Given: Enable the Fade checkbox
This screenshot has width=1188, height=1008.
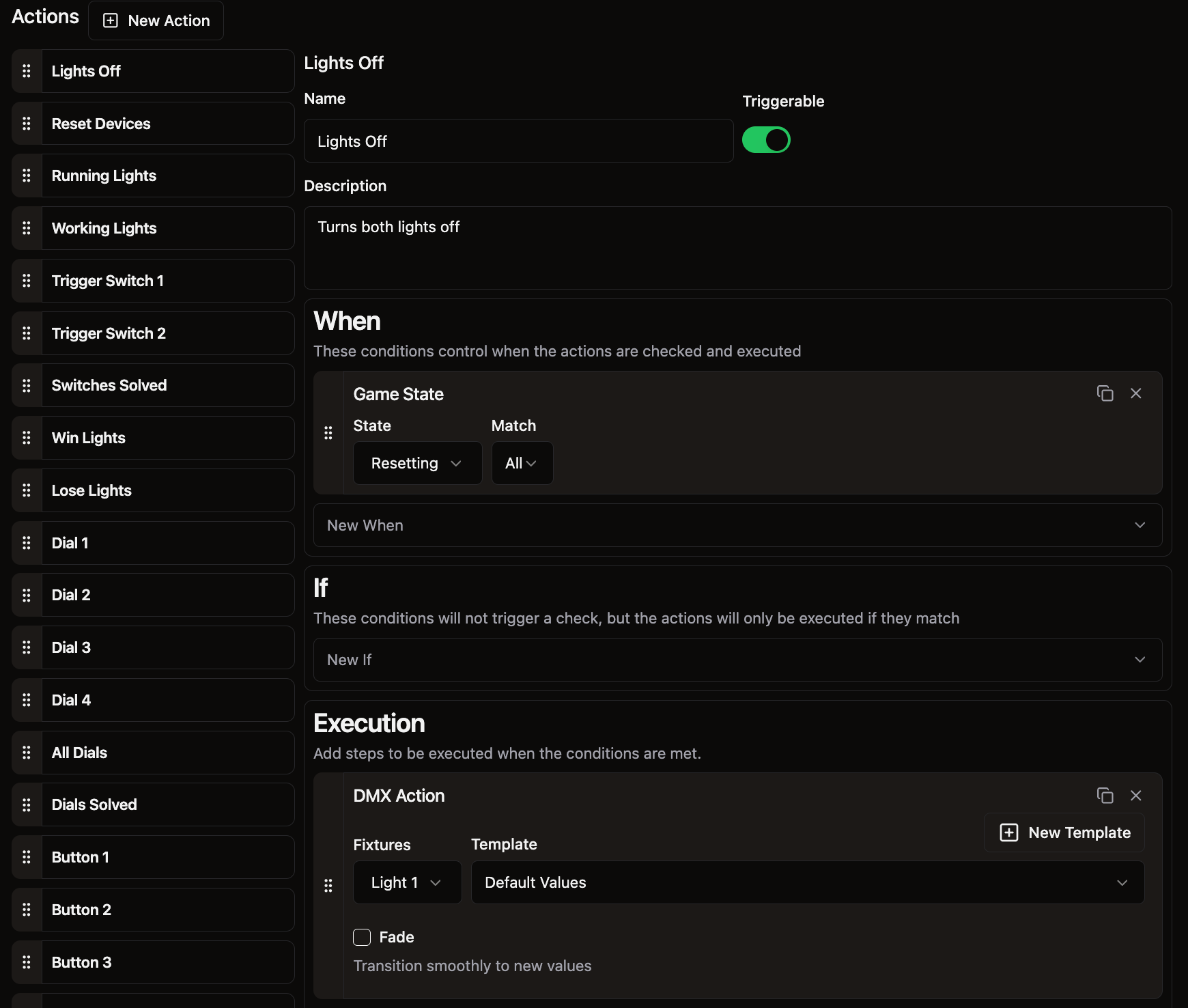Looking at the screenshot, I should [x=362, y=937].
